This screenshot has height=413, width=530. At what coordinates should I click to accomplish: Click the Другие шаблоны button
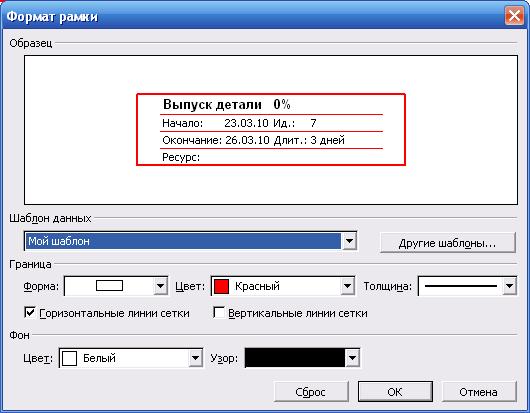click(448, 243)
